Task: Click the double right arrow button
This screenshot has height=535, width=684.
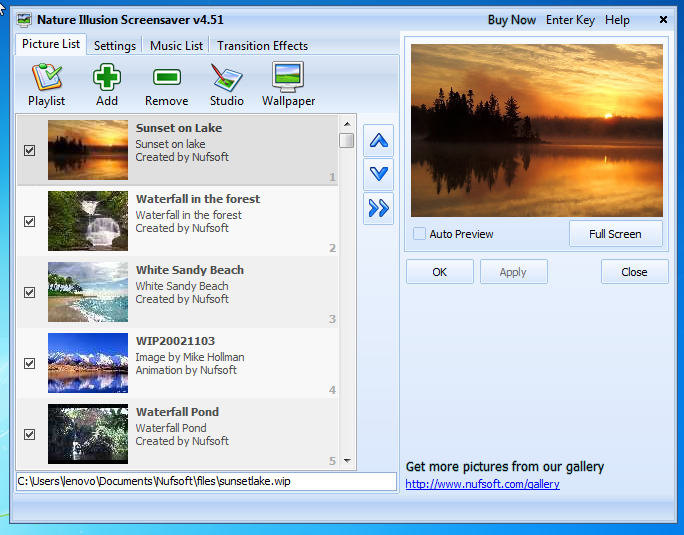Action: [379, 208]
